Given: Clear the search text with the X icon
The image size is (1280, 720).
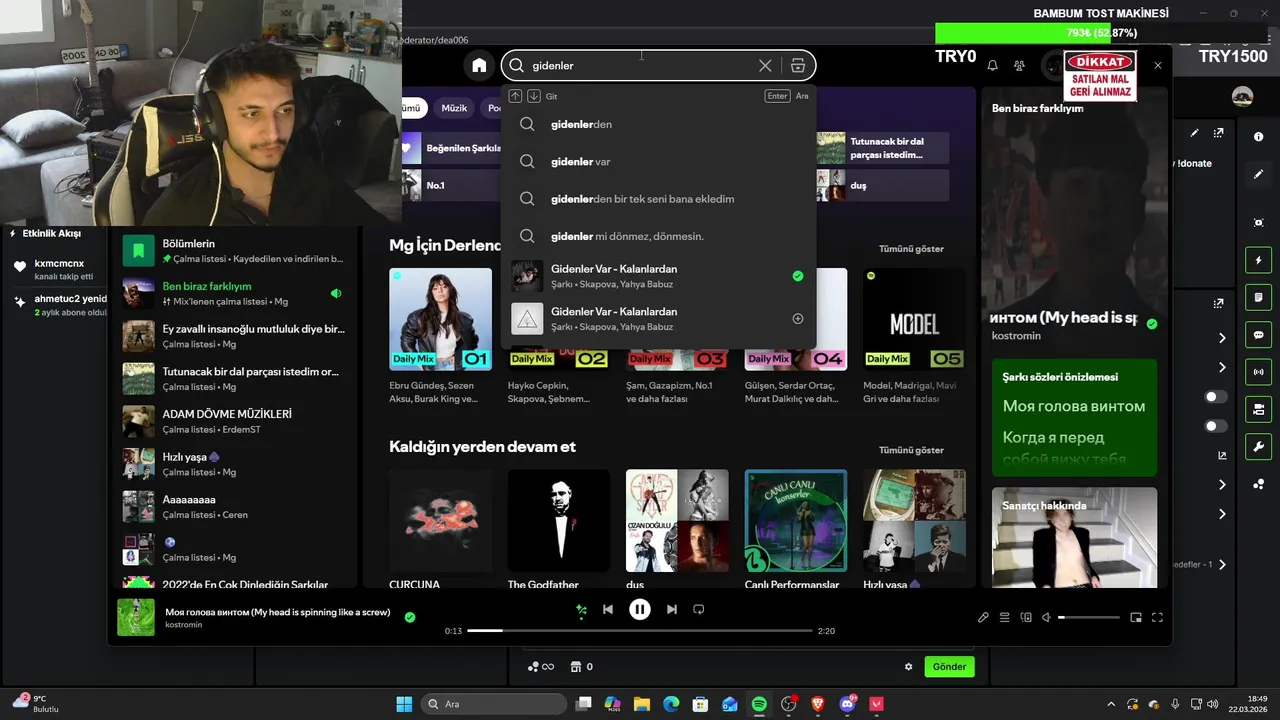Looking at the screenshot, I should (765, 66).
